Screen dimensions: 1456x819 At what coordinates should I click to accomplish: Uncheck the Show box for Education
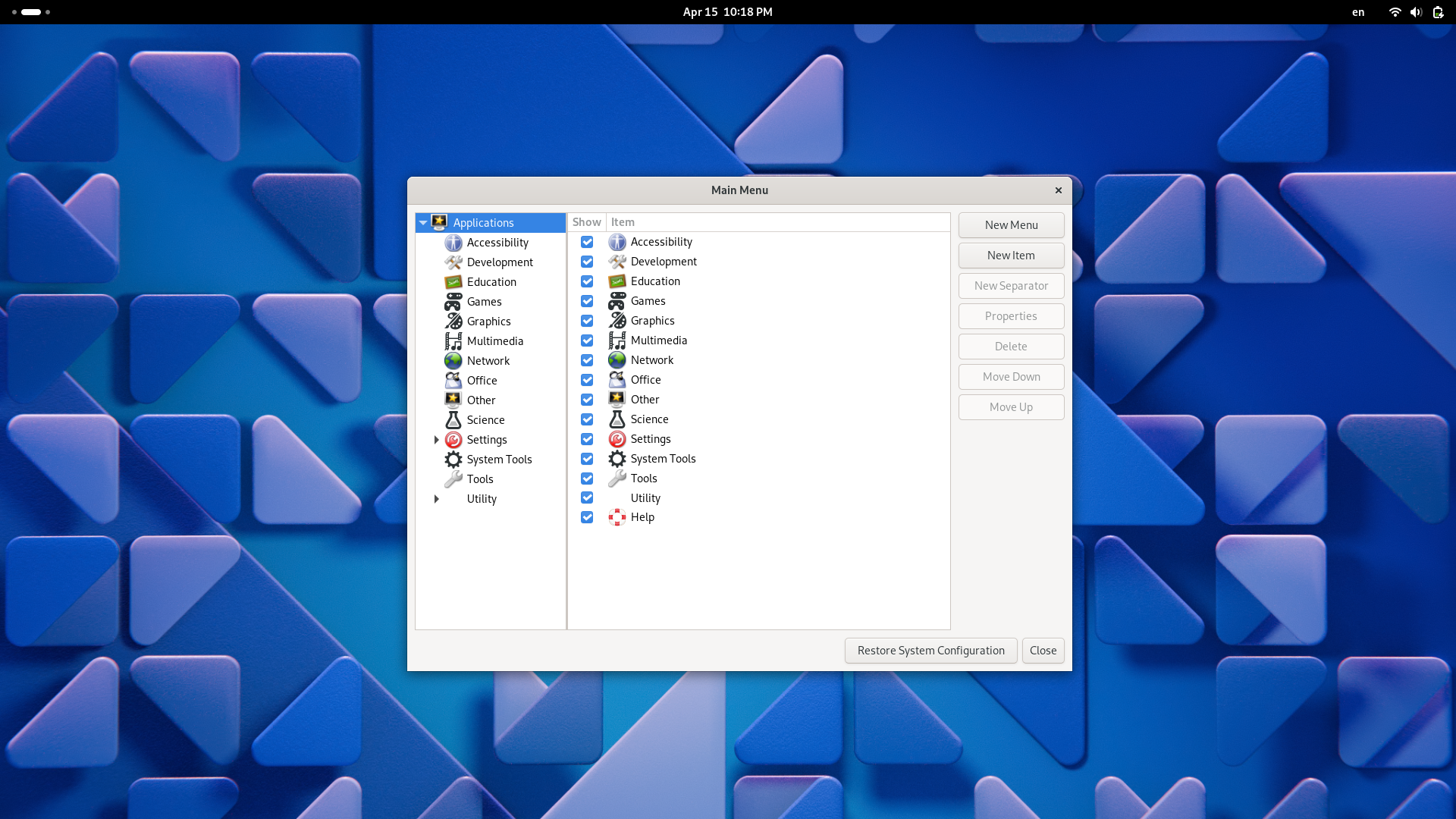pyautogui.click(x=587, y=281)
